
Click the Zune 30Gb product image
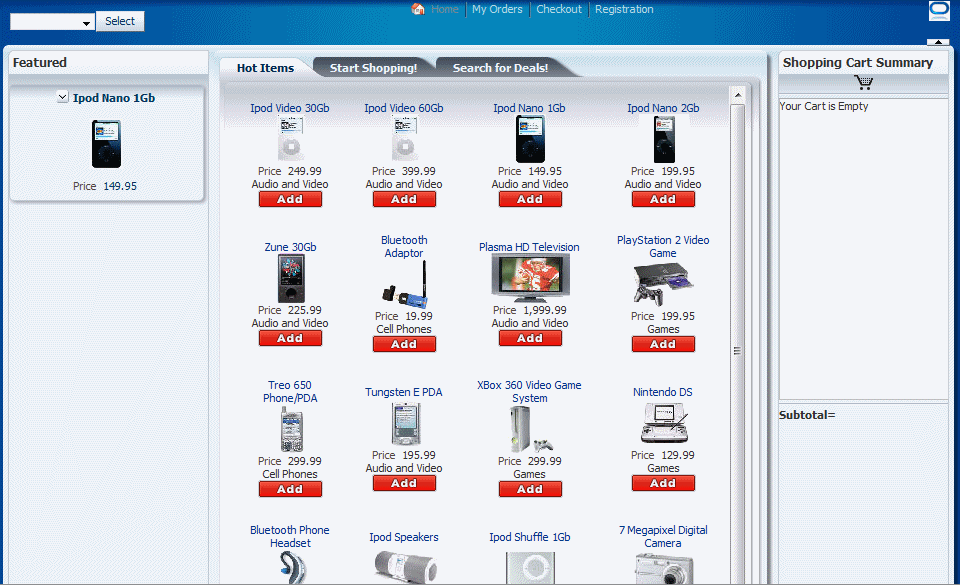(x=291, y=278)
